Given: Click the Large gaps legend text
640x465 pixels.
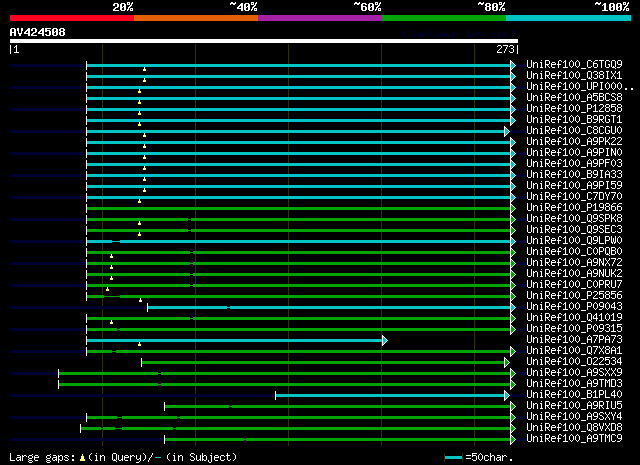Looking at the screenshot, I should point(42,458).
